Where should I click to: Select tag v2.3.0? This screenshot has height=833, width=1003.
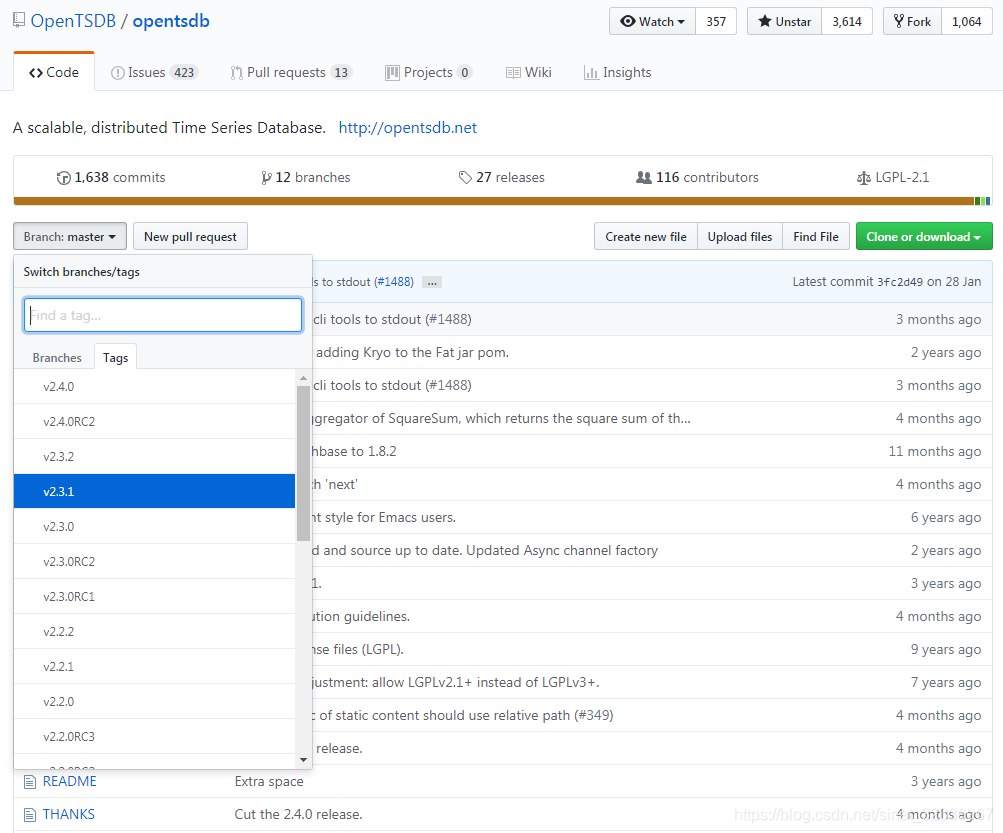click(154, 527)
